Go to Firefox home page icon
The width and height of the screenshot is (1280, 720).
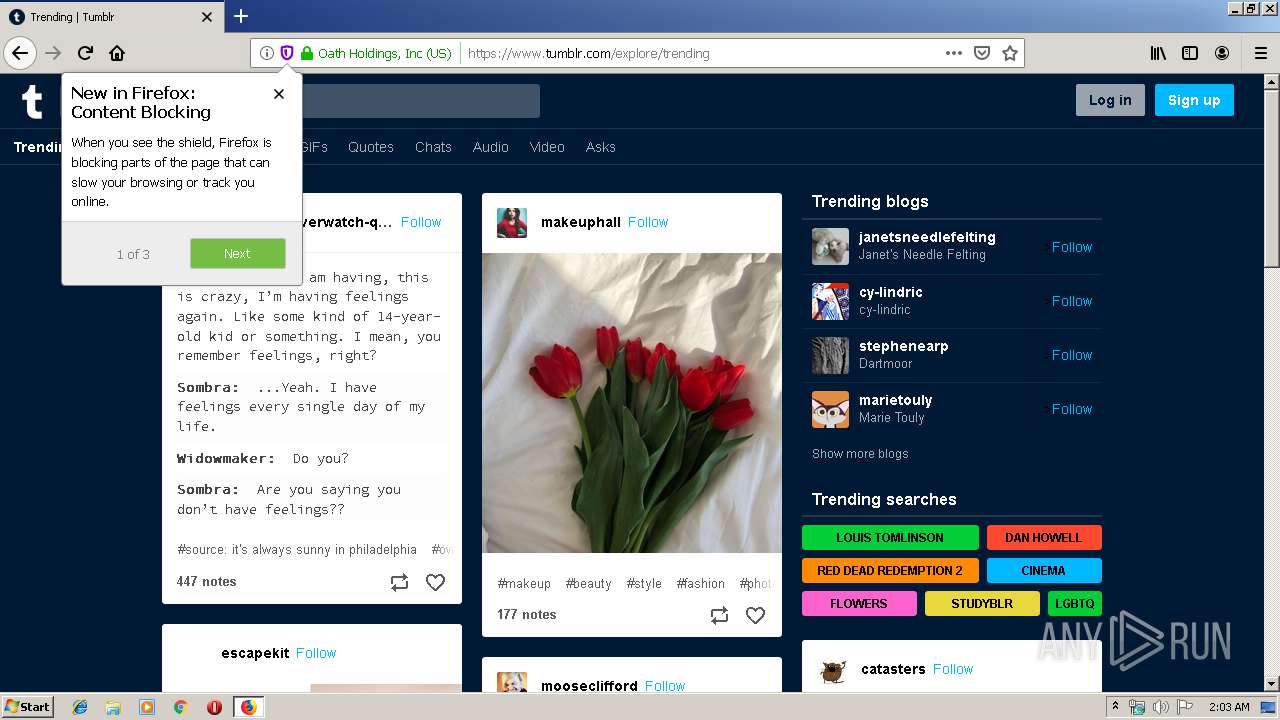tap(117, 53)
